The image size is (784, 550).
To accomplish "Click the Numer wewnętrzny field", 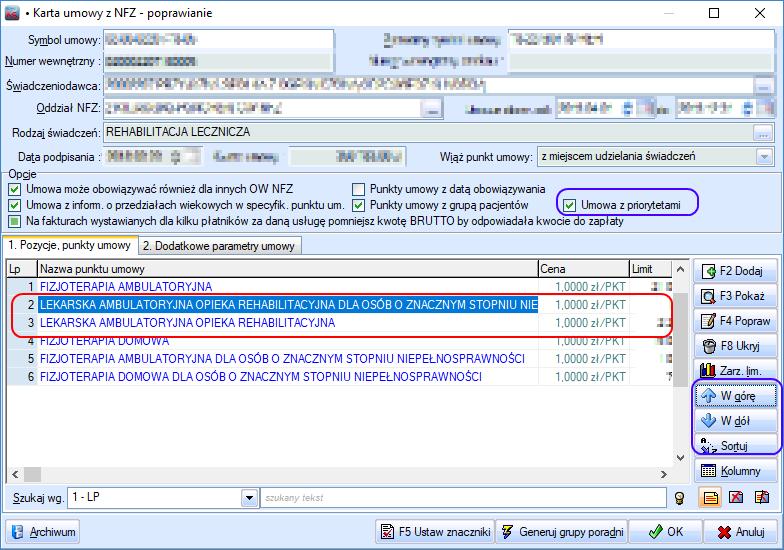I will (x=218, y=62).
